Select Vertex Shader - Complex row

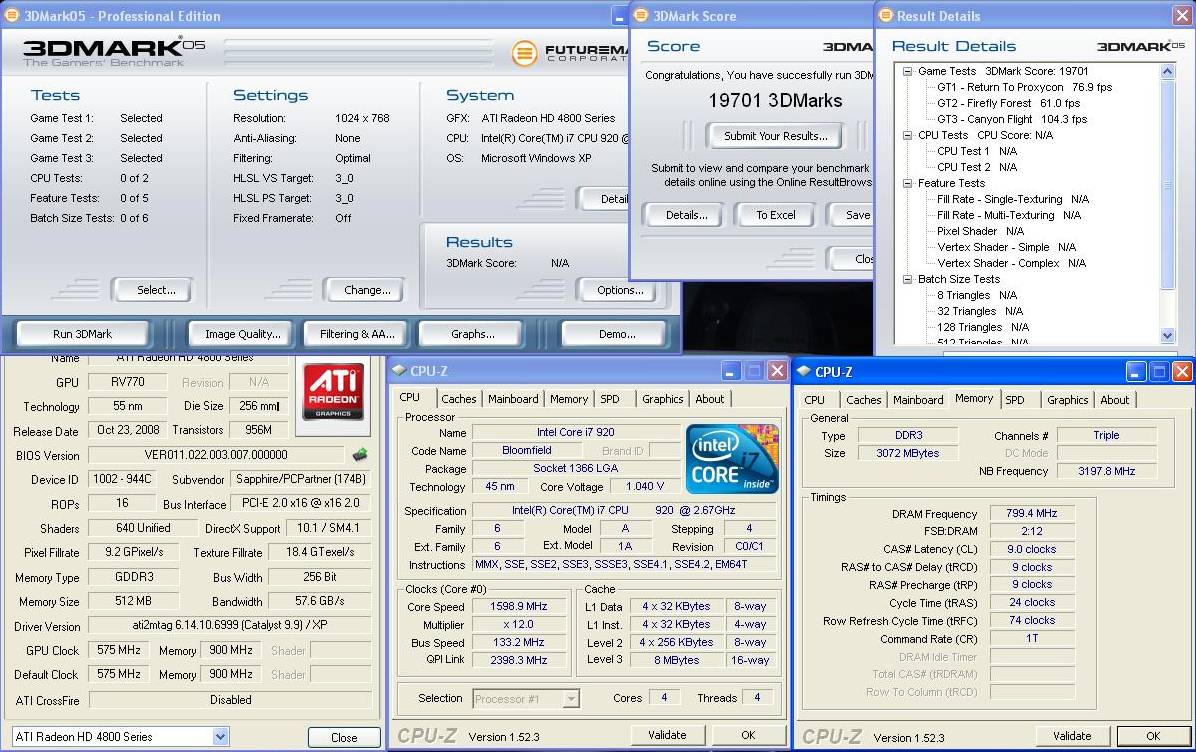pyautogui.click(x=1011, y=263)
